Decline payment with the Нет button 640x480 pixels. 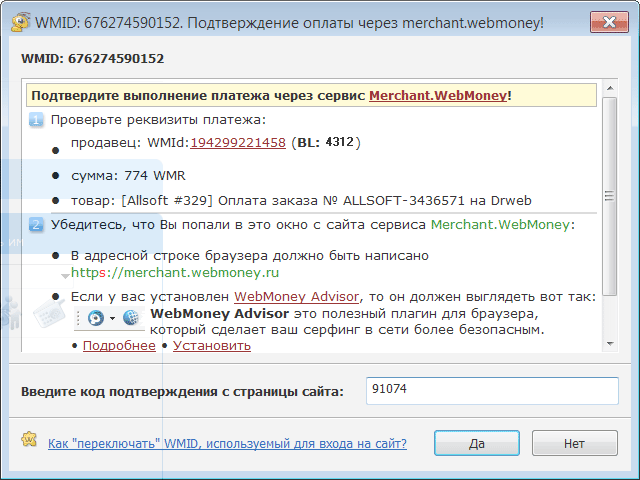[x=574, y=443]
